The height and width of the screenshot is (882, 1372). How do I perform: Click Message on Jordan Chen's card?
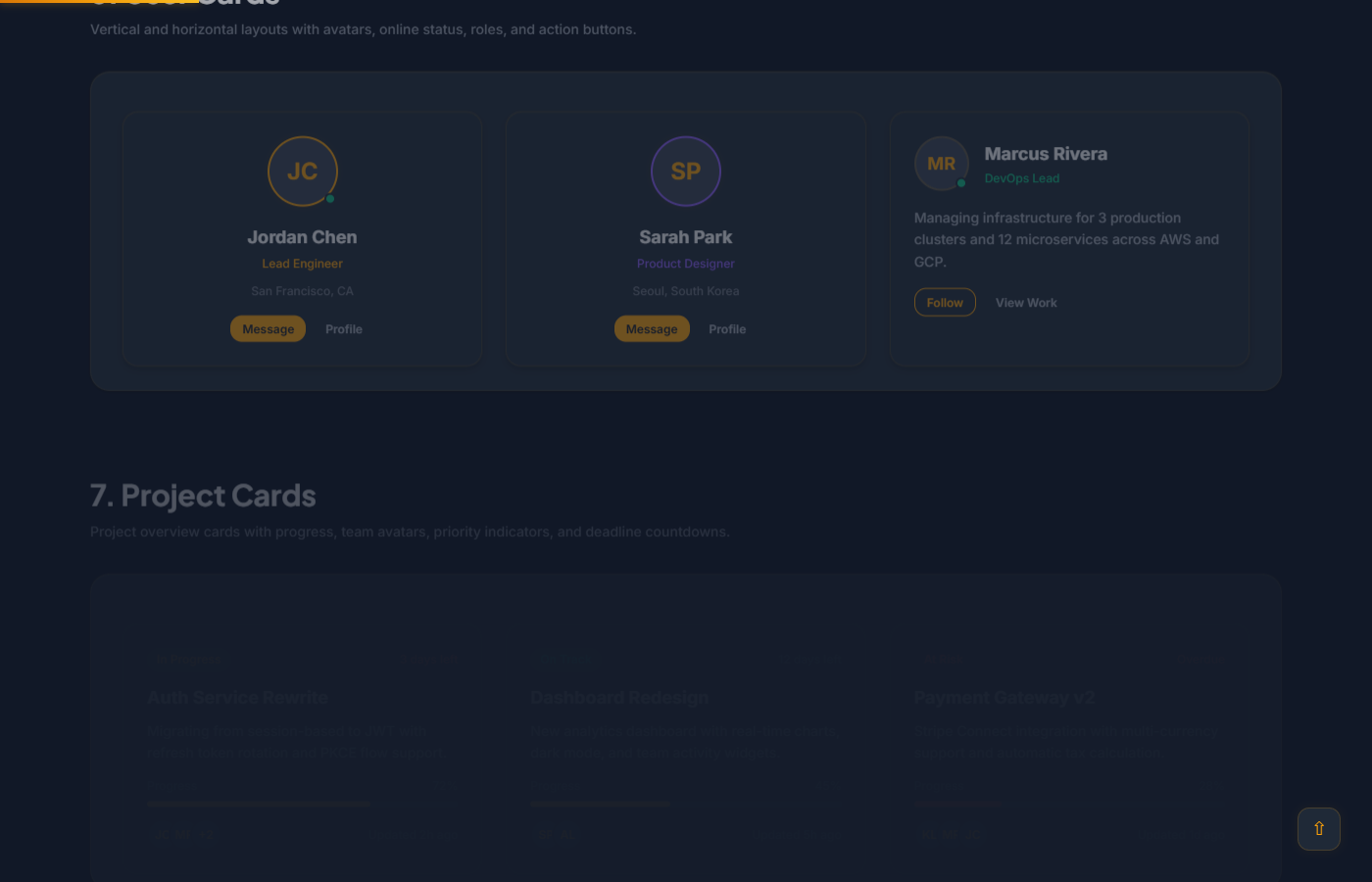point(268,328)
